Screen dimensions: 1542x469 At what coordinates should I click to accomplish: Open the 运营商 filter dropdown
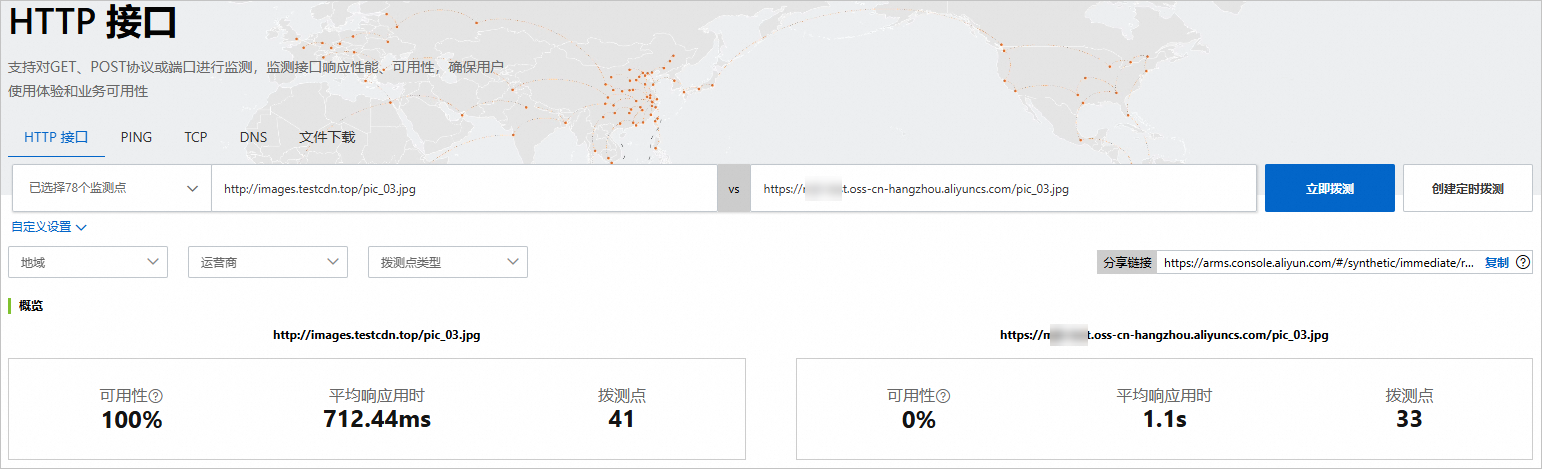[x=268, y=262]
